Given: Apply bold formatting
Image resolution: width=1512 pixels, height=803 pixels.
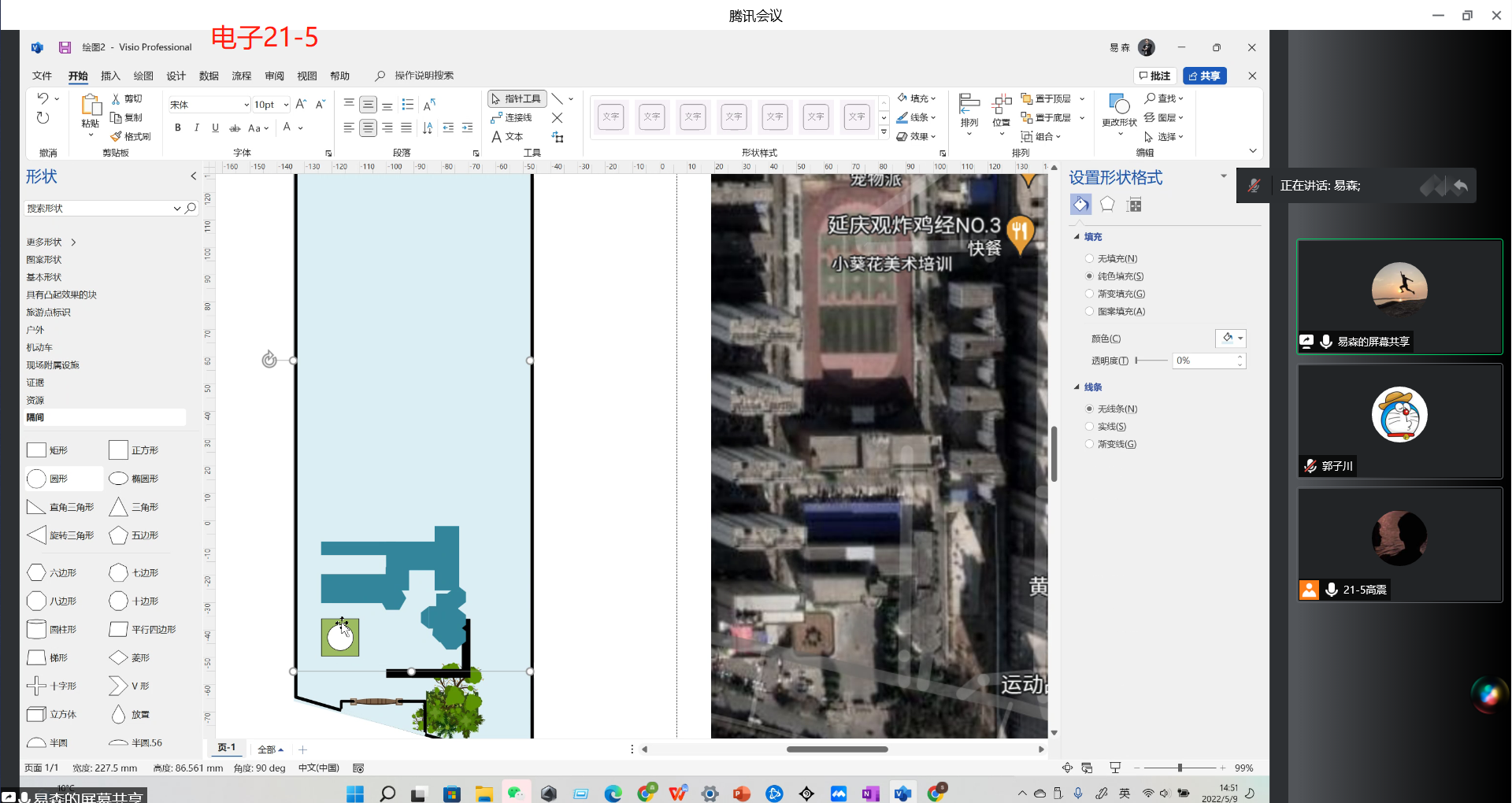Looking at the screenshot, I should [x=178, y=128].
